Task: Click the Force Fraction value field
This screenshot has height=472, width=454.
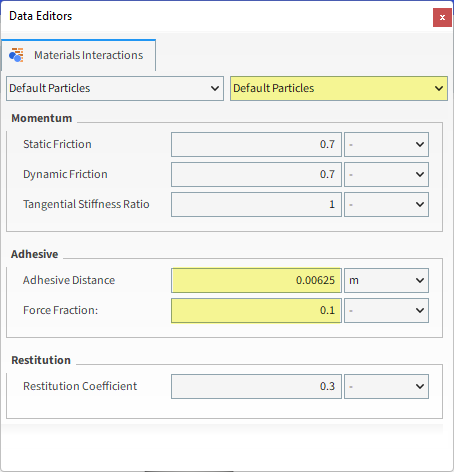Action: [256, 310]
